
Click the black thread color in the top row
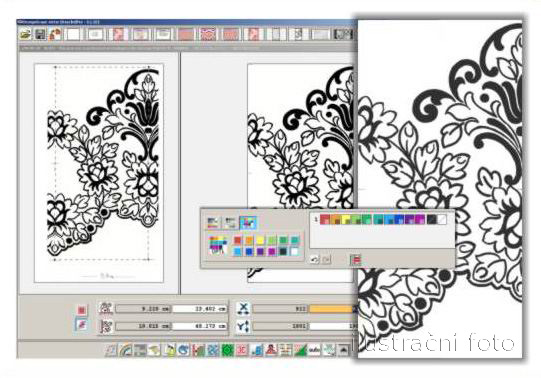click(432, 219)
